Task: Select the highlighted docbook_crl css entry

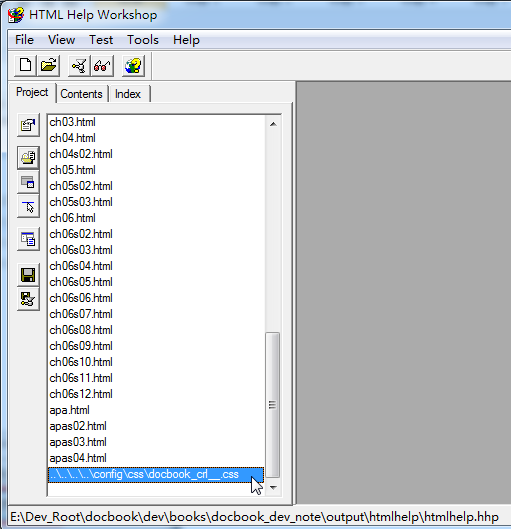Action: pos(156,475)
